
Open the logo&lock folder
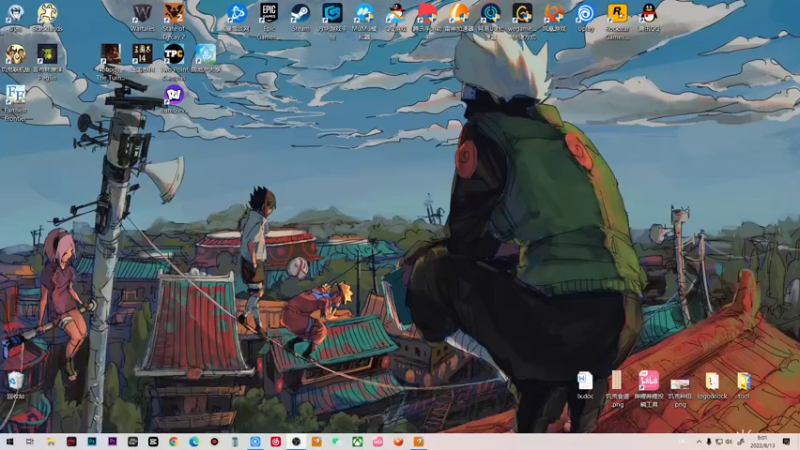point(712,385)
